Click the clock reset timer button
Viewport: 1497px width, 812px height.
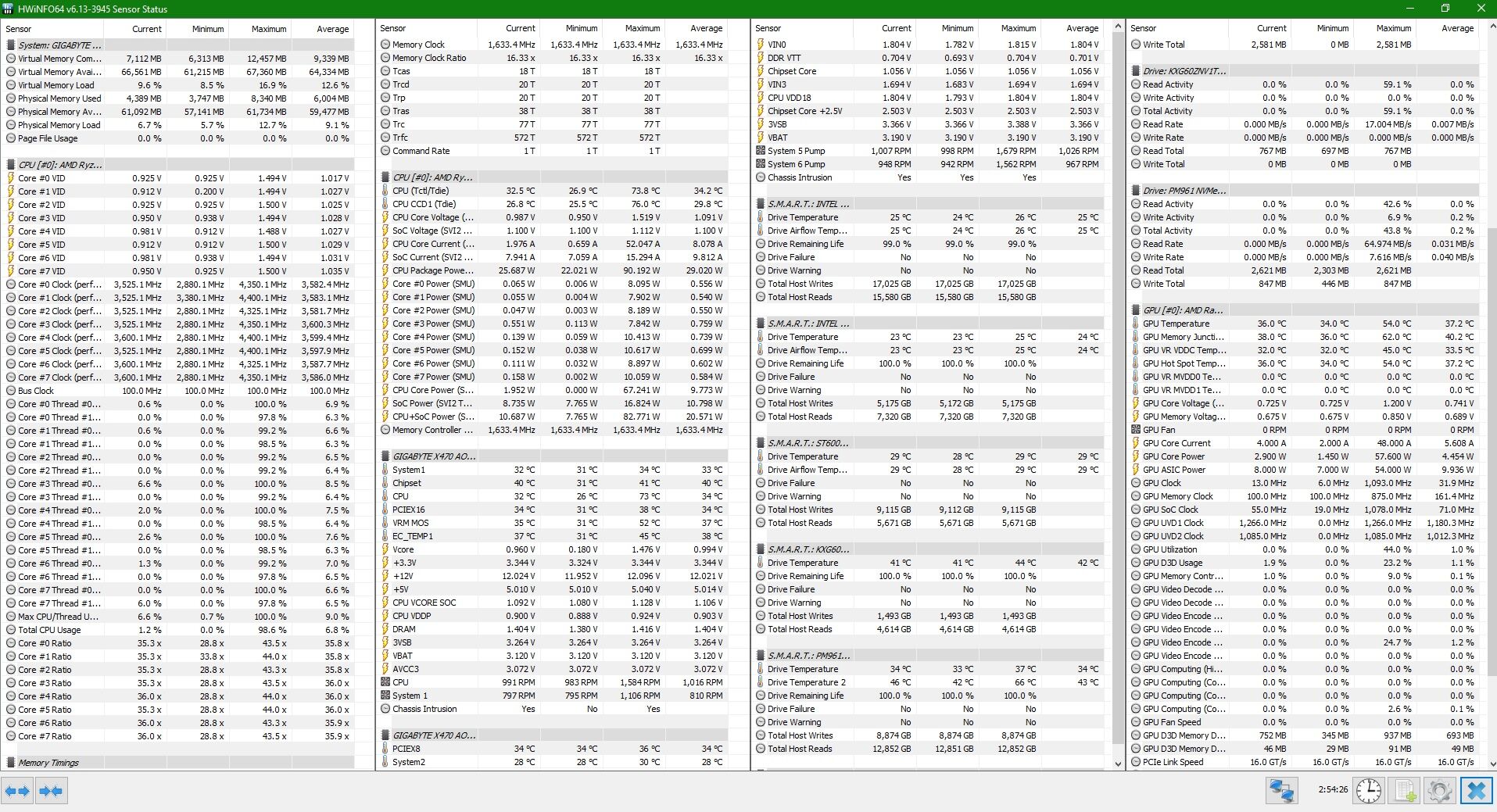pos(1369,791)
